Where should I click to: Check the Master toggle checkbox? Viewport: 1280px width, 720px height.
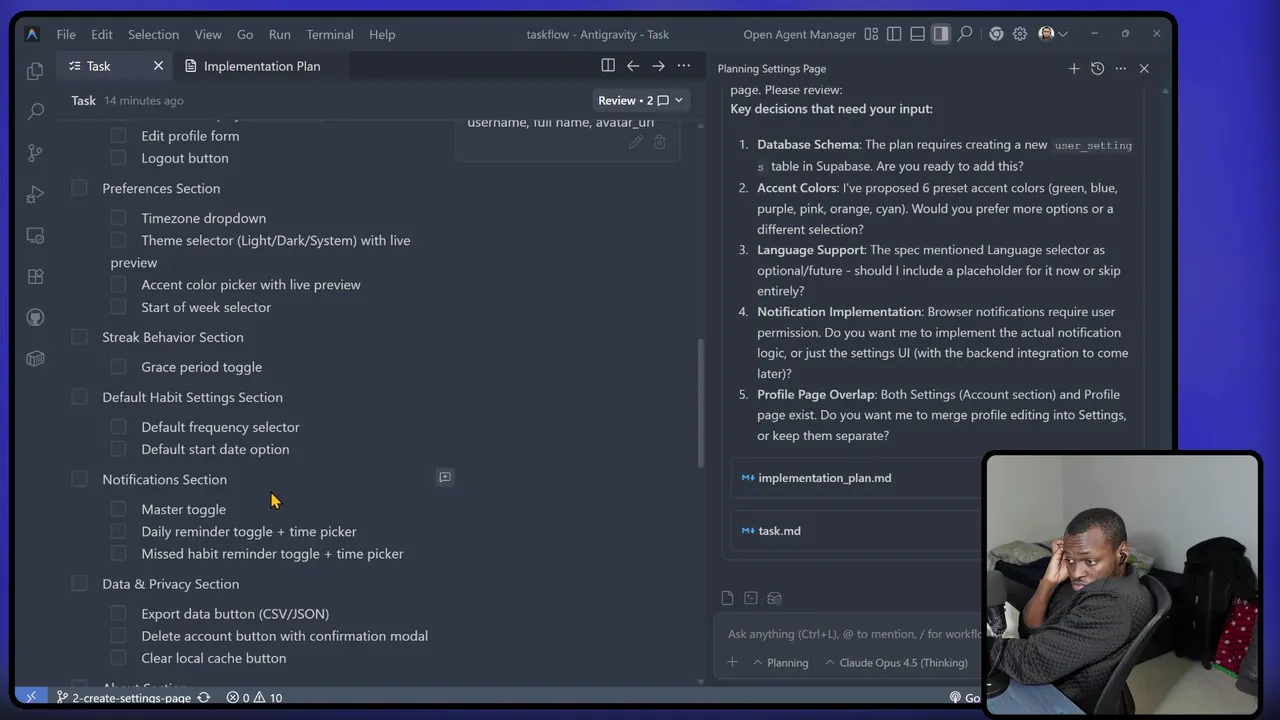tap(118, 509)
